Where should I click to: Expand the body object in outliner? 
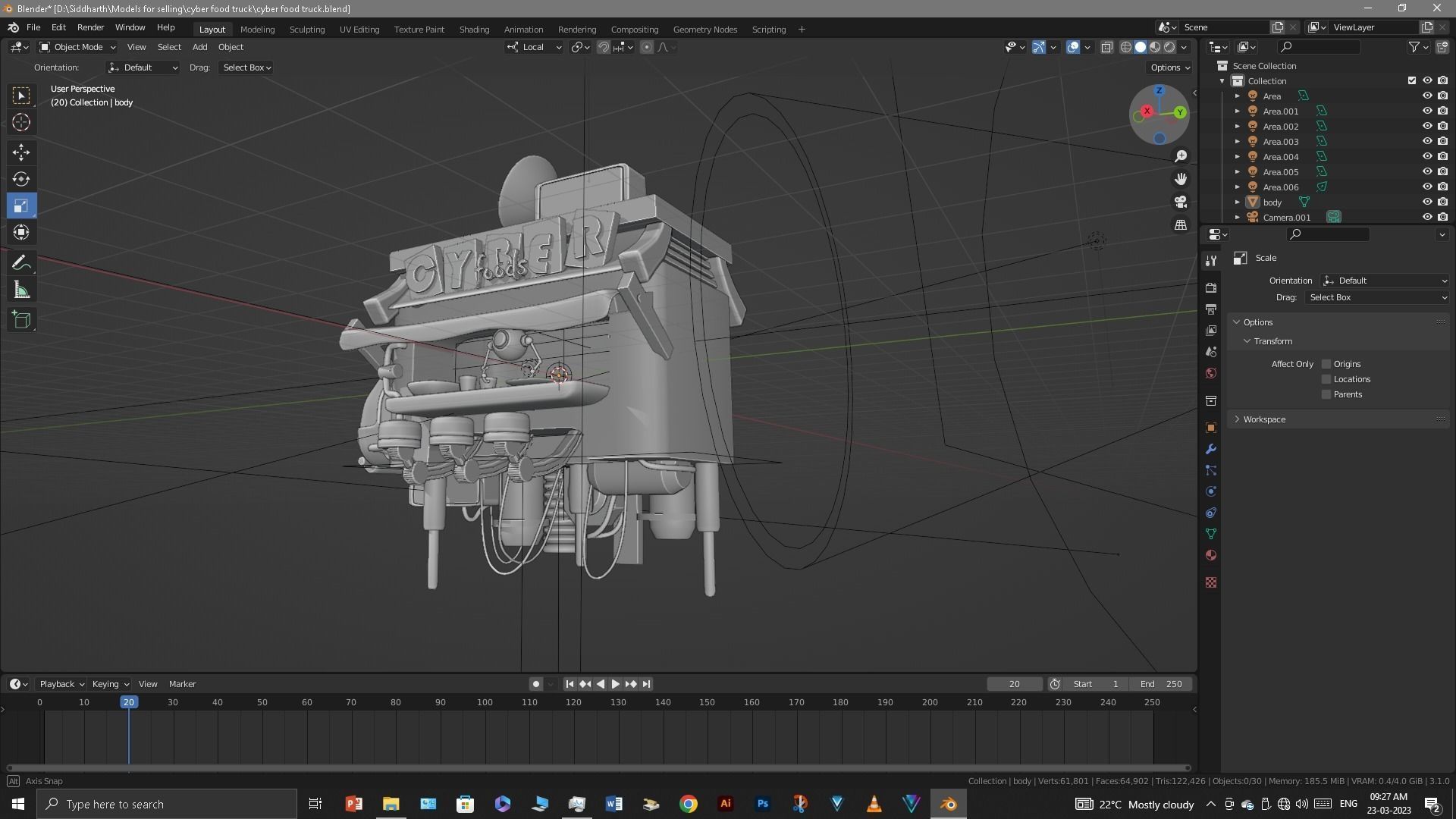1237,202
